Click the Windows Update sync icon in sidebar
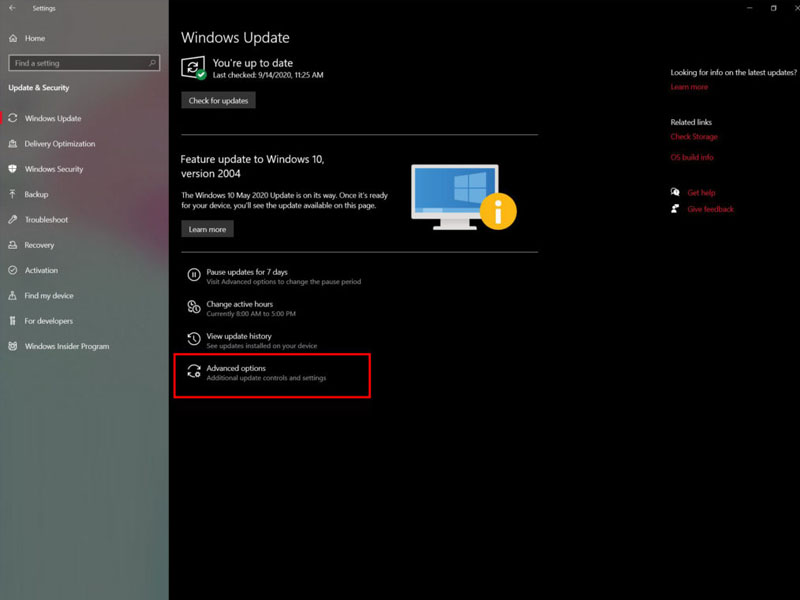This screenshot has width=800, height=600. click(x=13, y=118)
